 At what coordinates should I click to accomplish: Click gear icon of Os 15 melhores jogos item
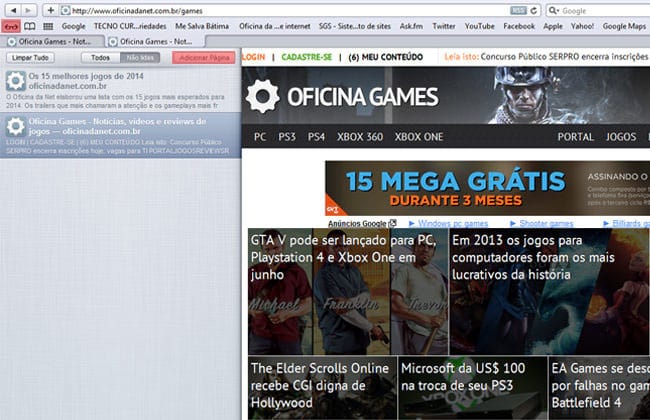point(16,81)
